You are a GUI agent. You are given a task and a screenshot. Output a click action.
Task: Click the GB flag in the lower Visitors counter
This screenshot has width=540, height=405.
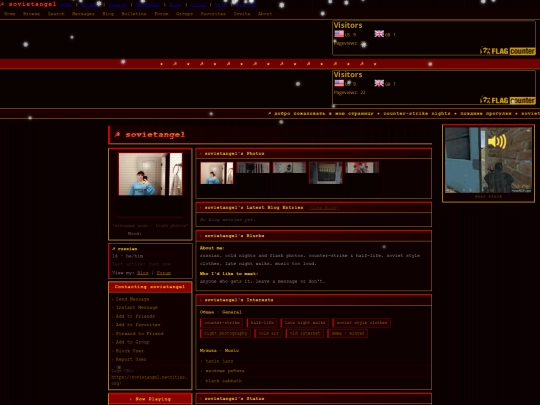pyautogui.click(x=379, y=83)
